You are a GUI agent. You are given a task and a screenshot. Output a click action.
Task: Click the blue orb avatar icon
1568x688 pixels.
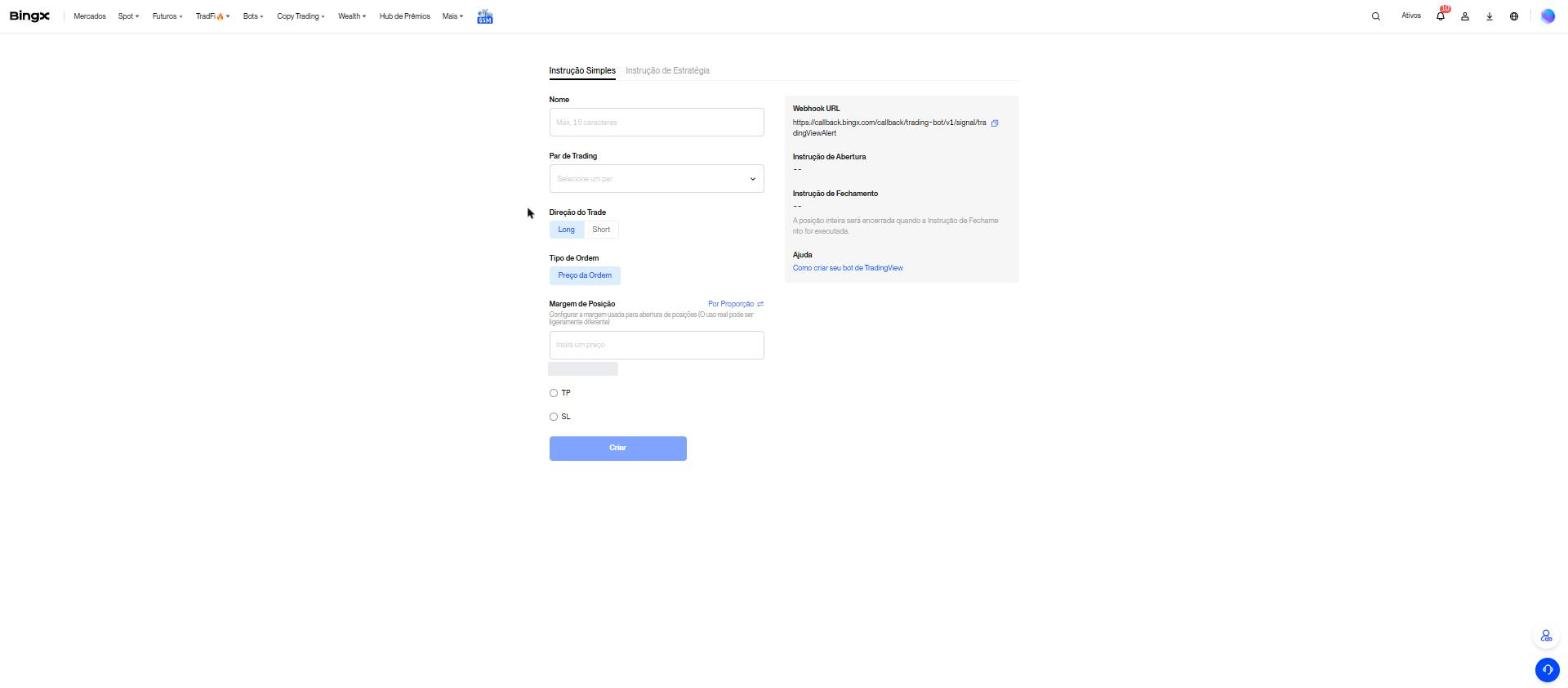coord(1548,16)
